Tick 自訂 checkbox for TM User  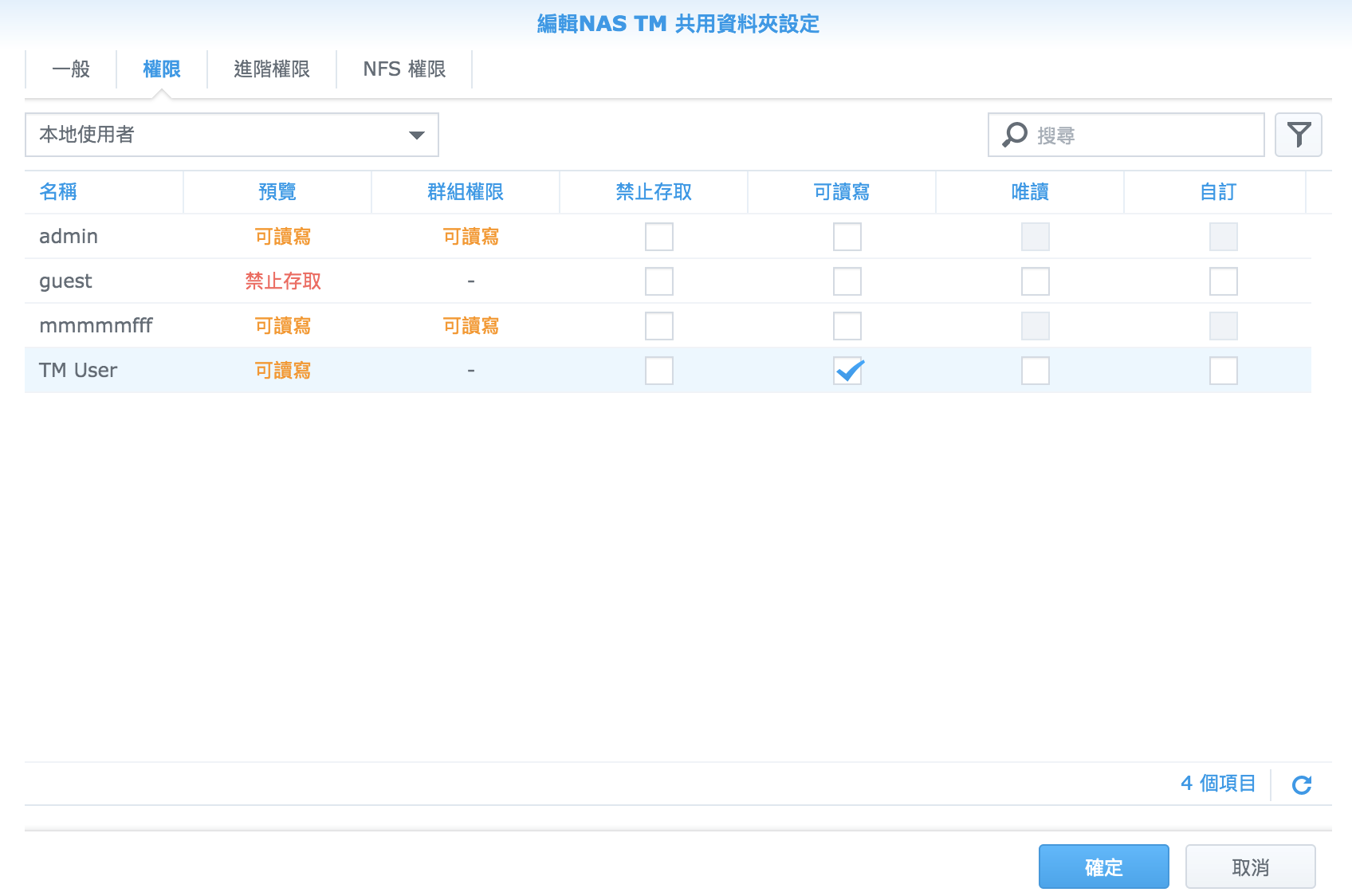point(1223,371)
